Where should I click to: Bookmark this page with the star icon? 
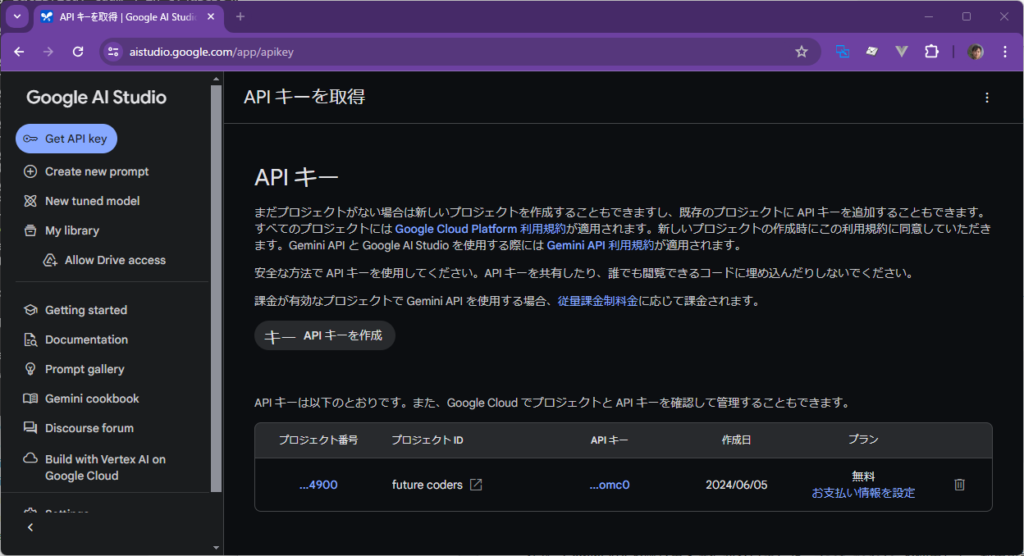pyautogui.click(x=801, y=52)
